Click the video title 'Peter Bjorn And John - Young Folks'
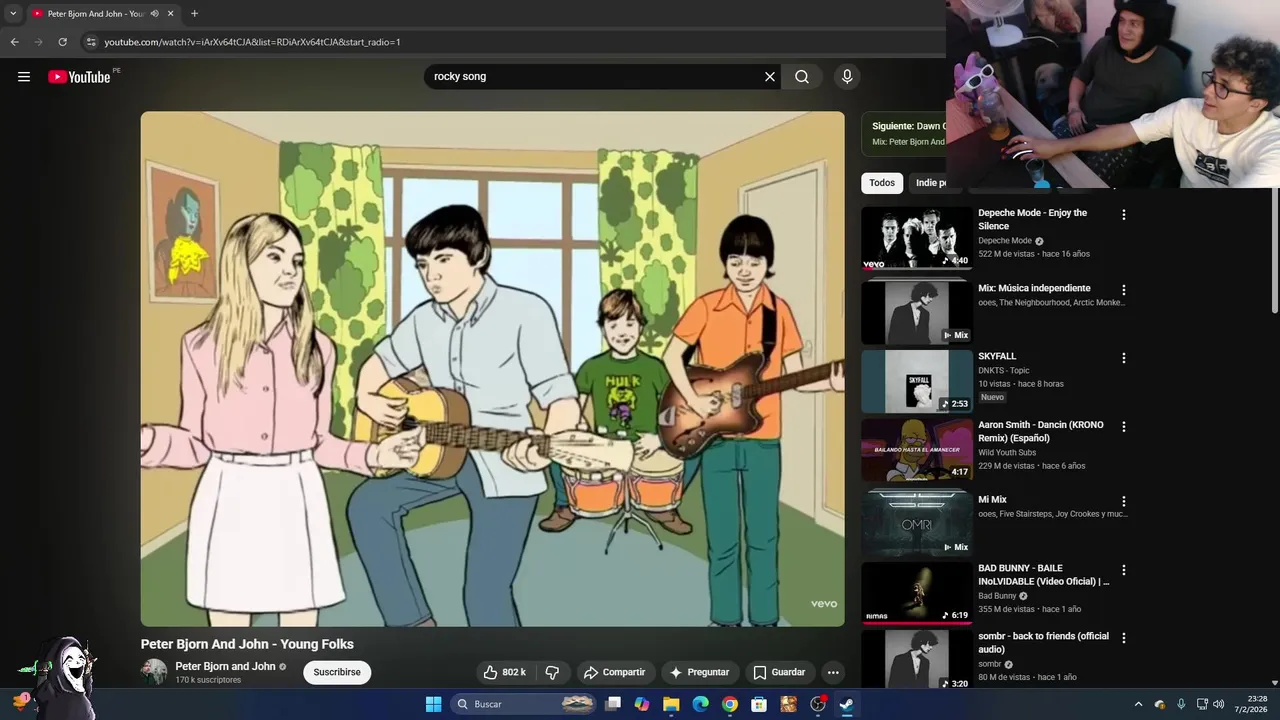 click(247, 644)
